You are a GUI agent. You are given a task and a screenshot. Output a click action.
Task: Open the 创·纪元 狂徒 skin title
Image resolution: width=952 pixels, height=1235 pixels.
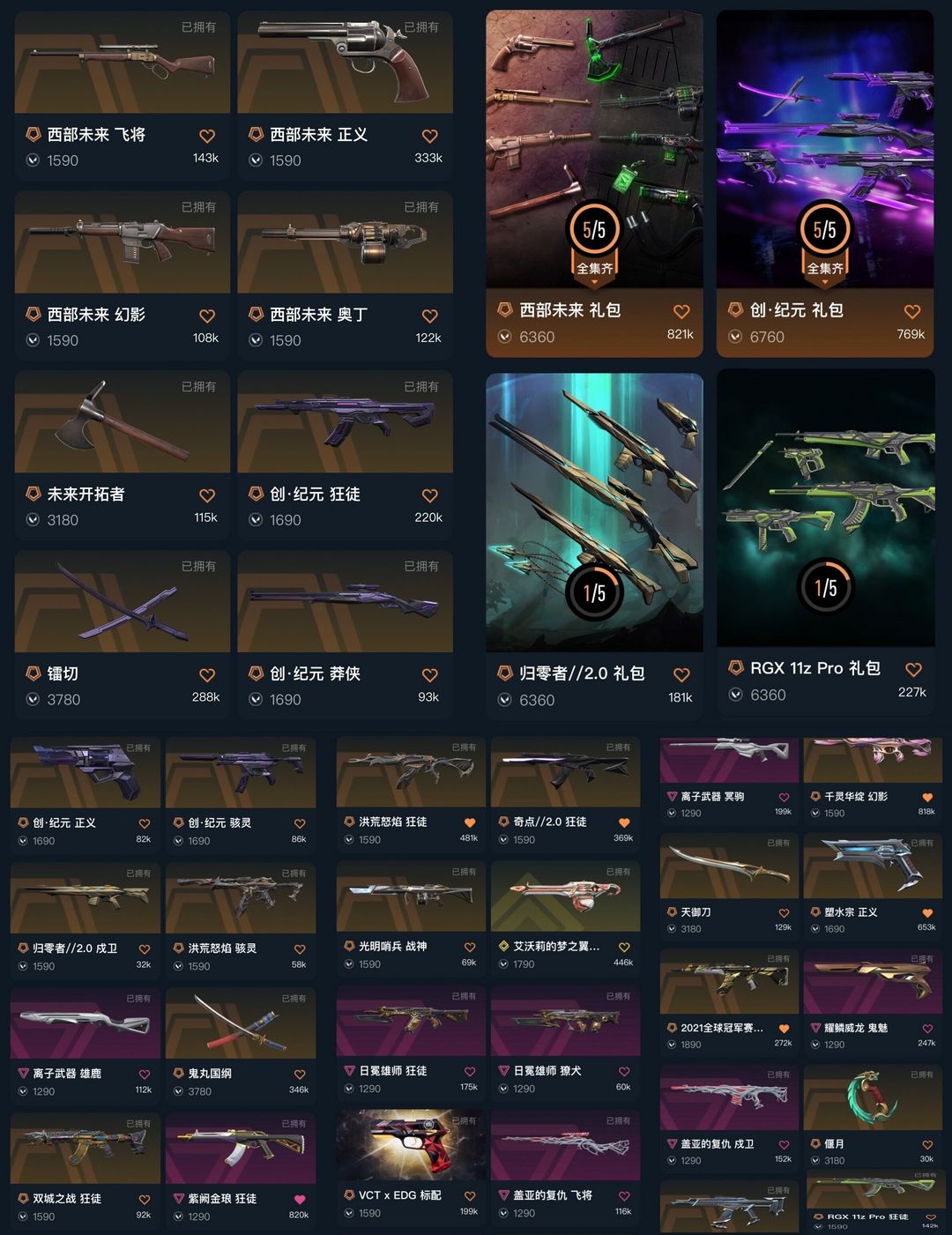click(x=315, y=495)
